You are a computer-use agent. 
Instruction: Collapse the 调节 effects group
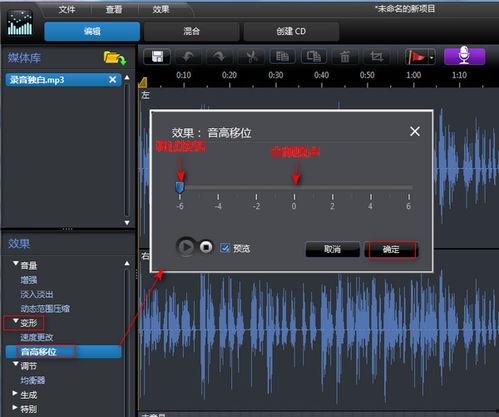(15, 364)
